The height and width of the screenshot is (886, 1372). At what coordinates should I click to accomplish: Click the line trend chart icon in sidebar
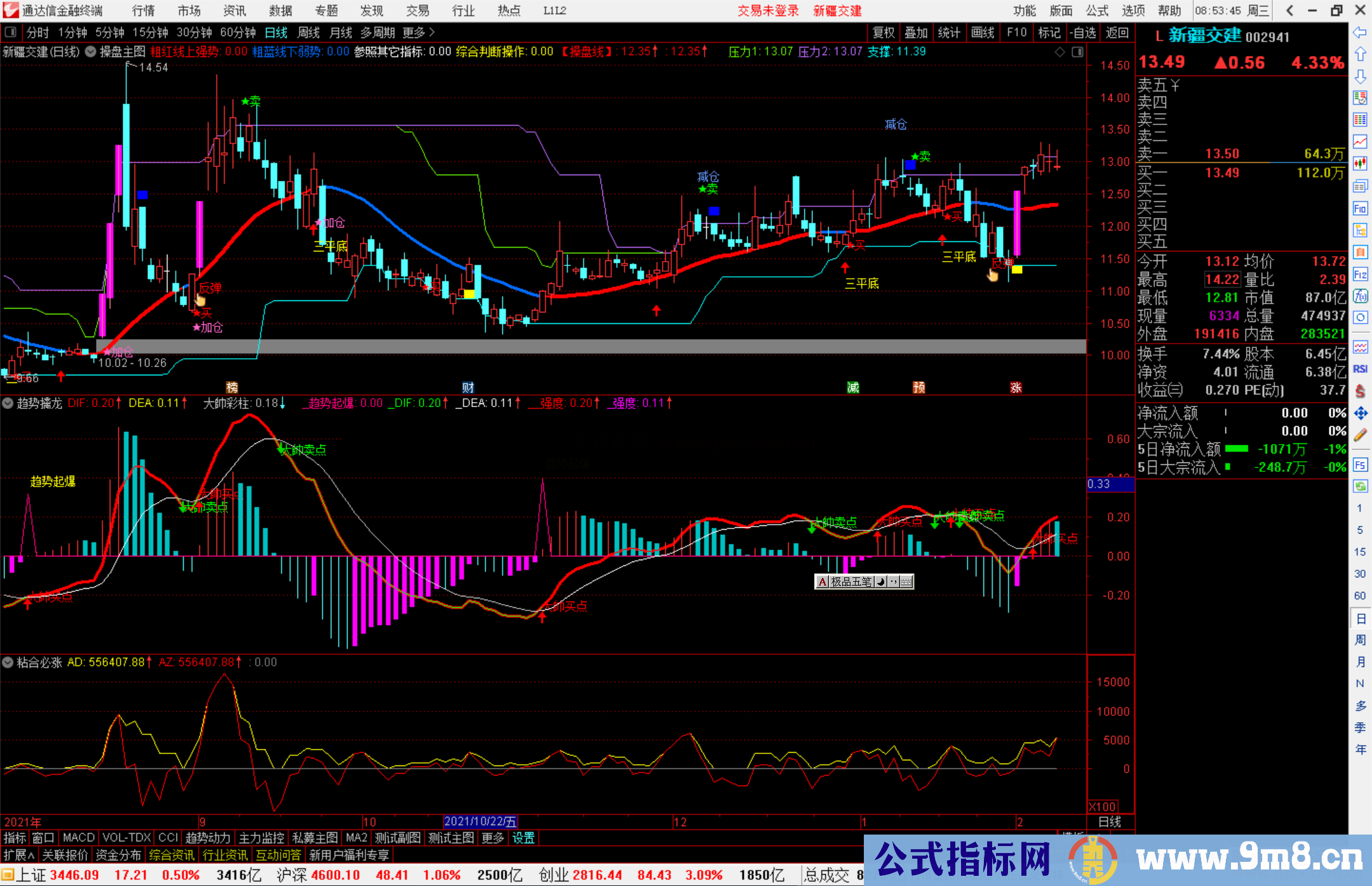1360,141
